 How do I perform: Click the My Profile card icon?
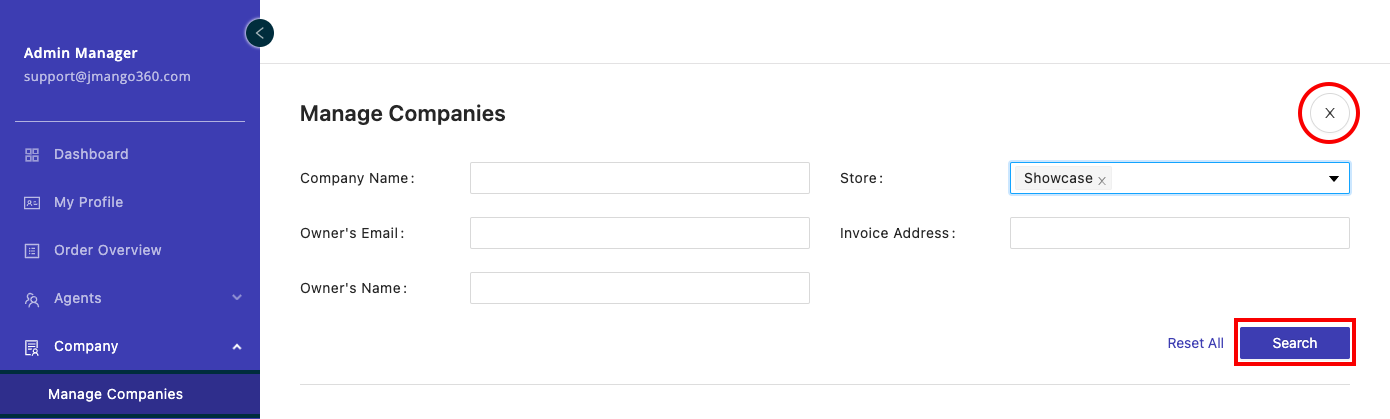32,203
